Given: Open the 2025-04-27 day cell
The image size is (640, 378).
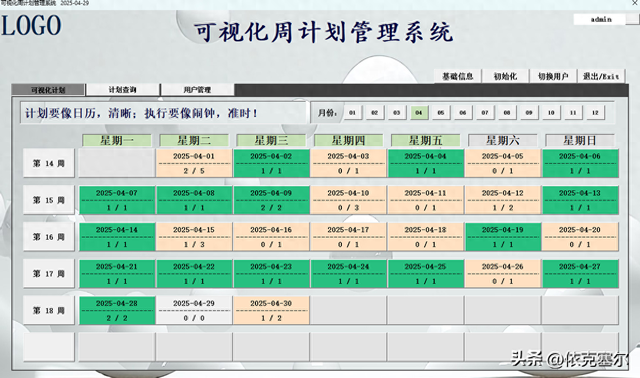Looking at the screenshot, I should click(580, 273).
